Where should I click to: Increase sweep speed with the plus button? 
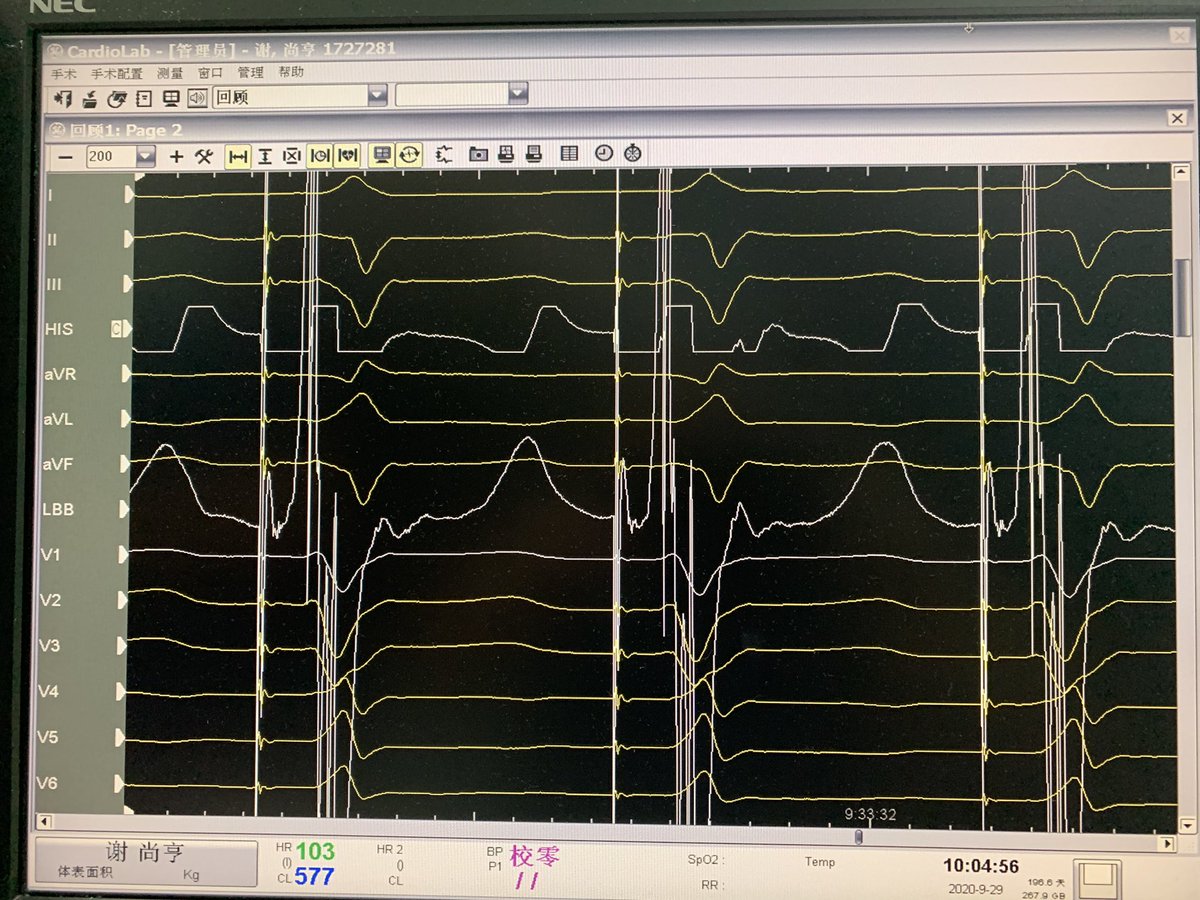tap(177, 156)
